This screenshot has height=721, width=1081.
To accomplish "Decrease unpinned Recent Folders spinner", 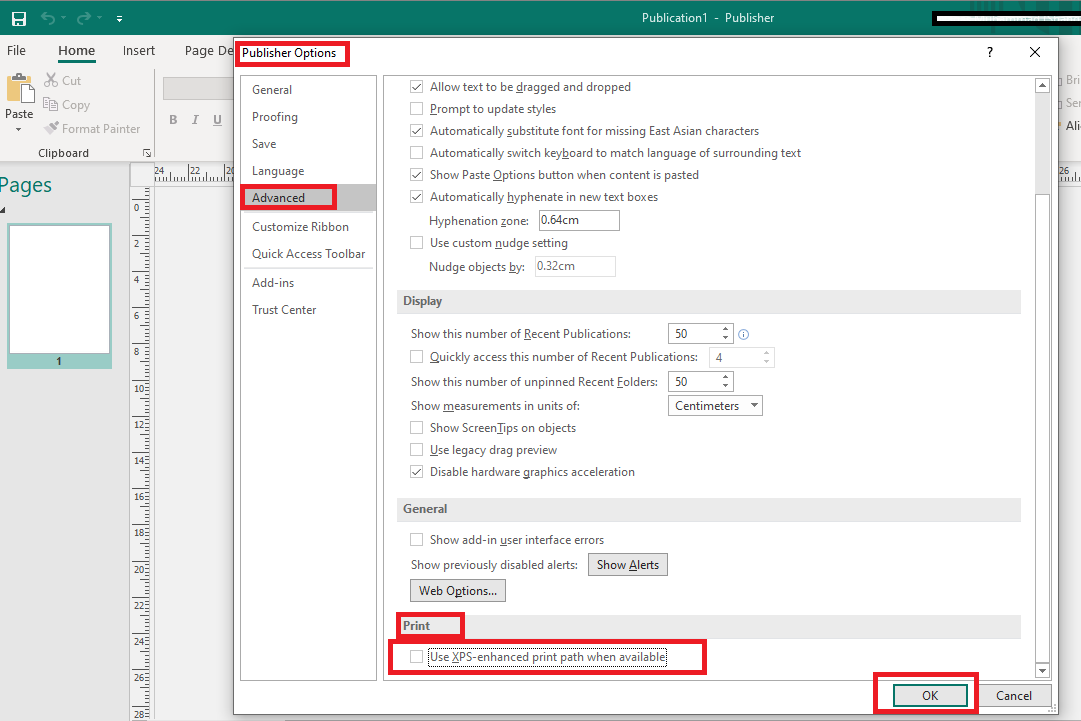I will [x=725, y=386].
